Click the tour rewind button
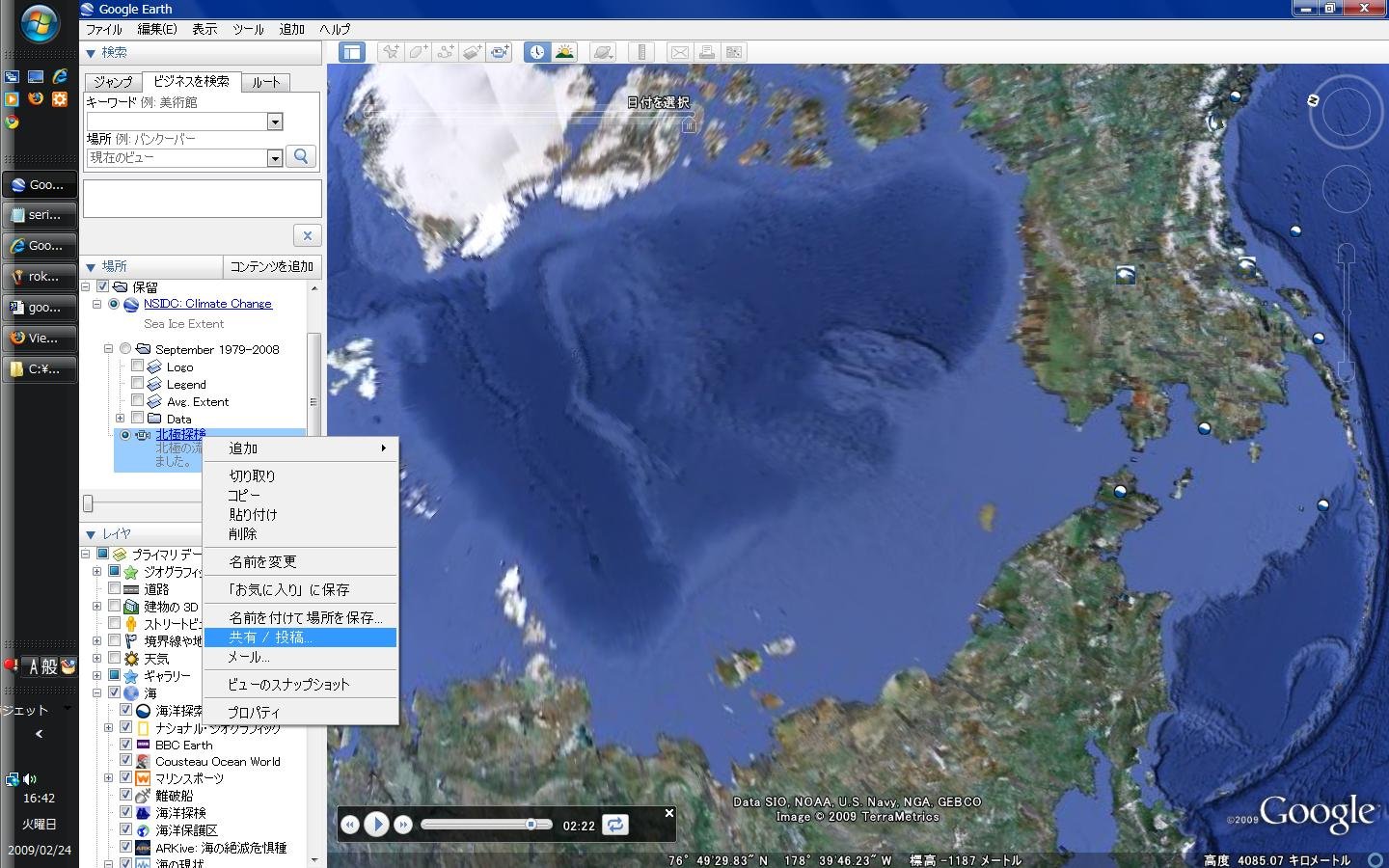This screenshot has height=868, width=1389. (x=350, y=825)
